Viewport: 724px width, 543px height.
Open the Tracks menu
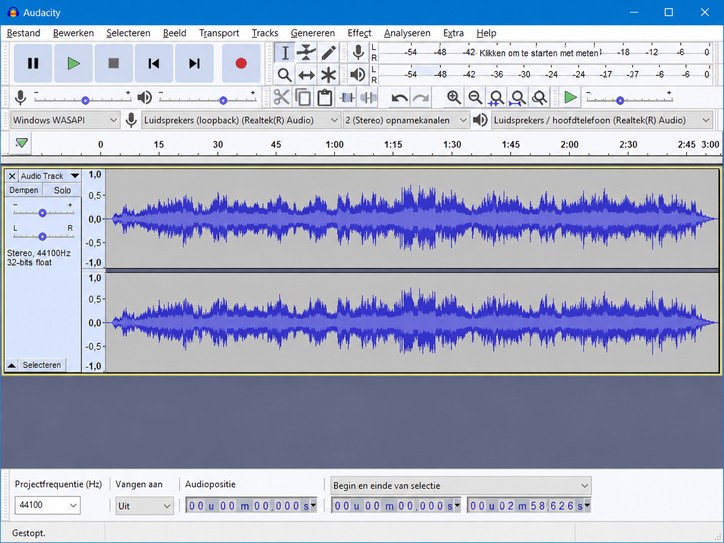(265, 33)
